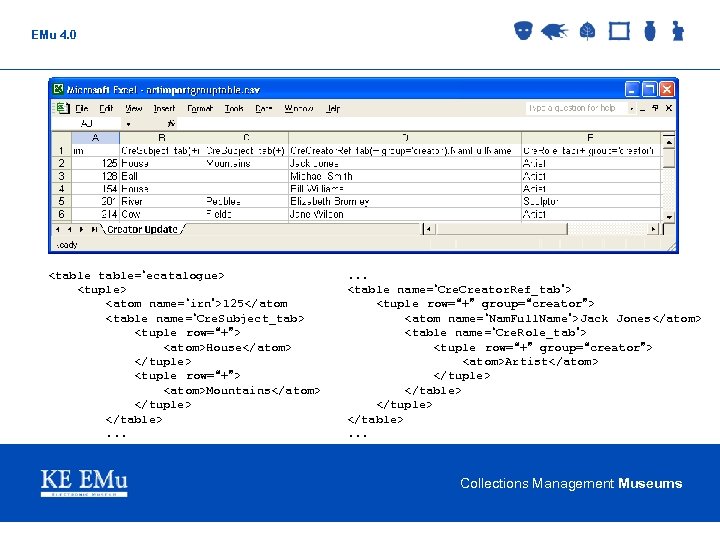The height and width of the screenshot is (540, 720).
Task: Open the Format menu in Excel
Action: pos(200,108)
